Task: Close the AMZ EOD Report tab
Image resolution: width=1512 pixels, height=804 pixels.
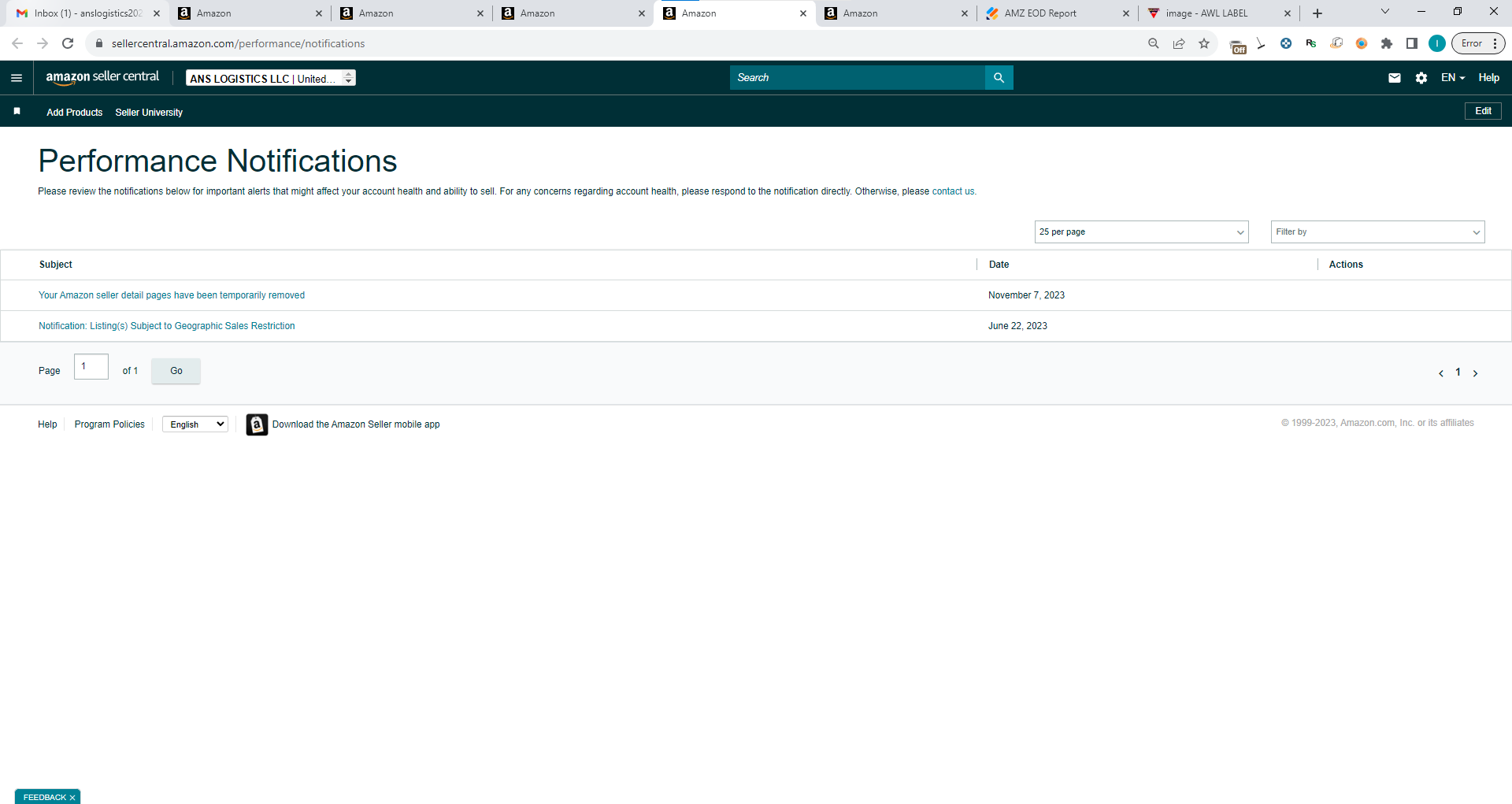Action: pos(1126,13)
